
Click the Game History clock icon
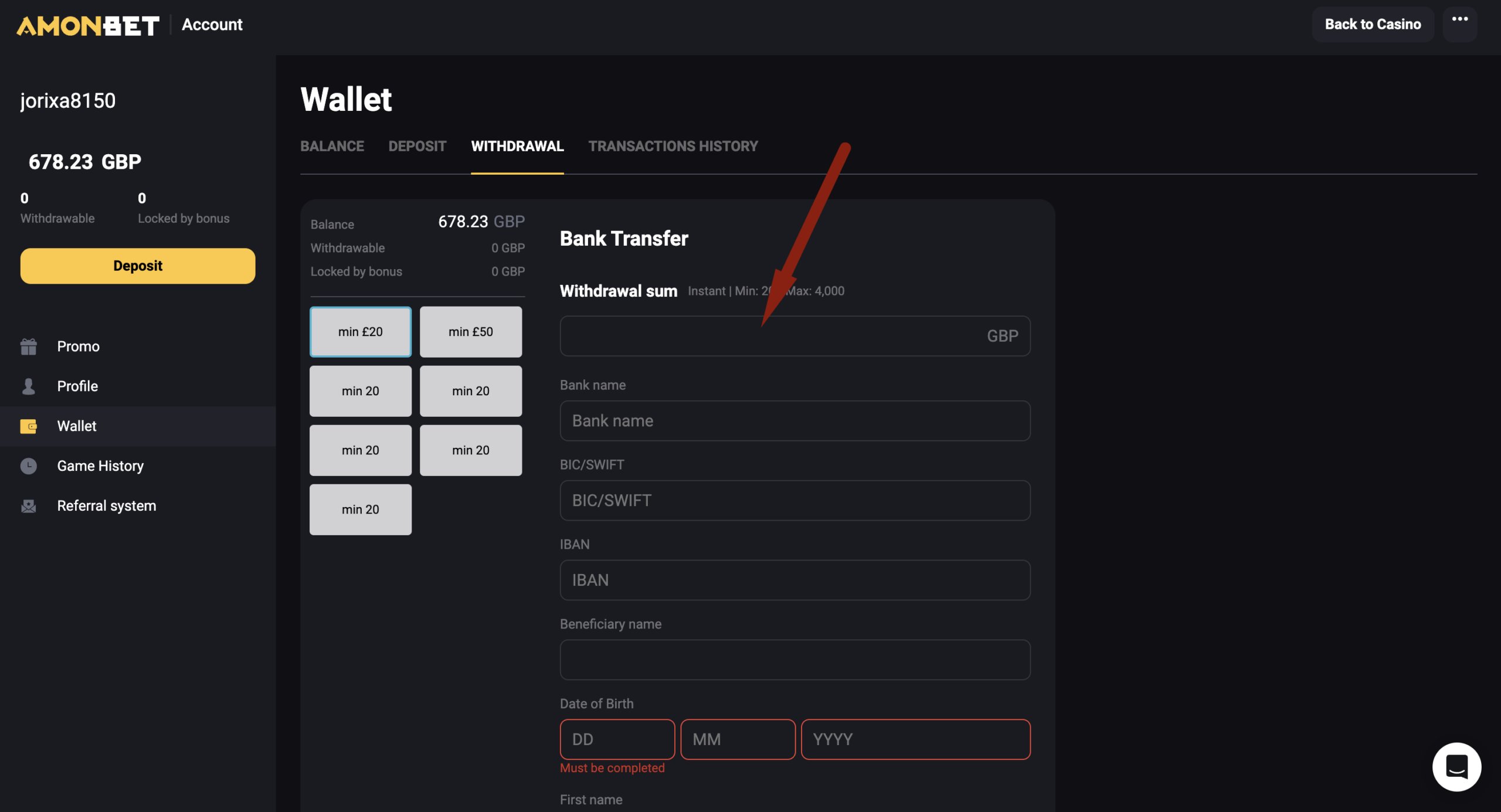[28, 466]
